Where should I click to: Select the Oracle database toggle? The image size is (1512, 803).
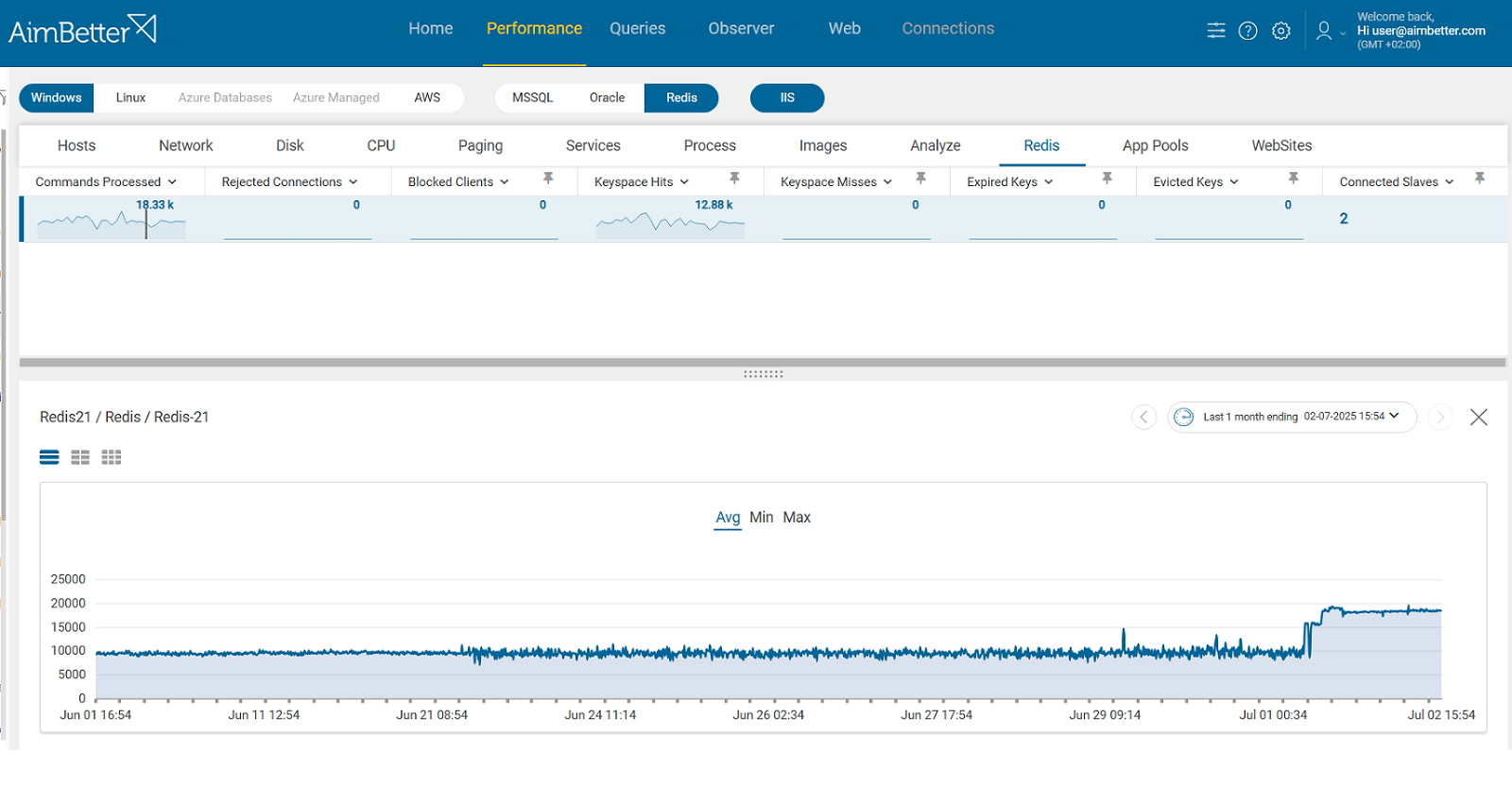(x=607, y=98)
